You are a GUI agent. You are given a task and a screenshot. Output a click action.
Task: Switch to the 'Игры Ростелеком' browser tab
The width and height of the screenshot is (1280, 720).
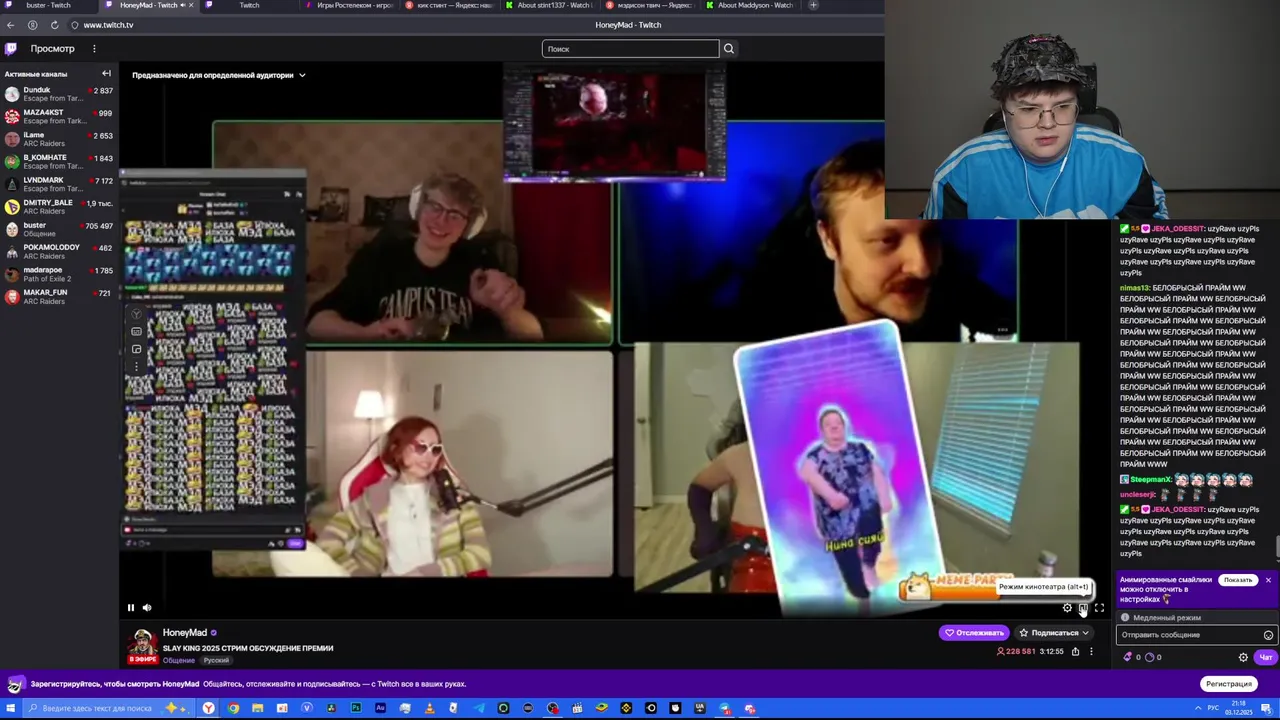pos(349,5)
